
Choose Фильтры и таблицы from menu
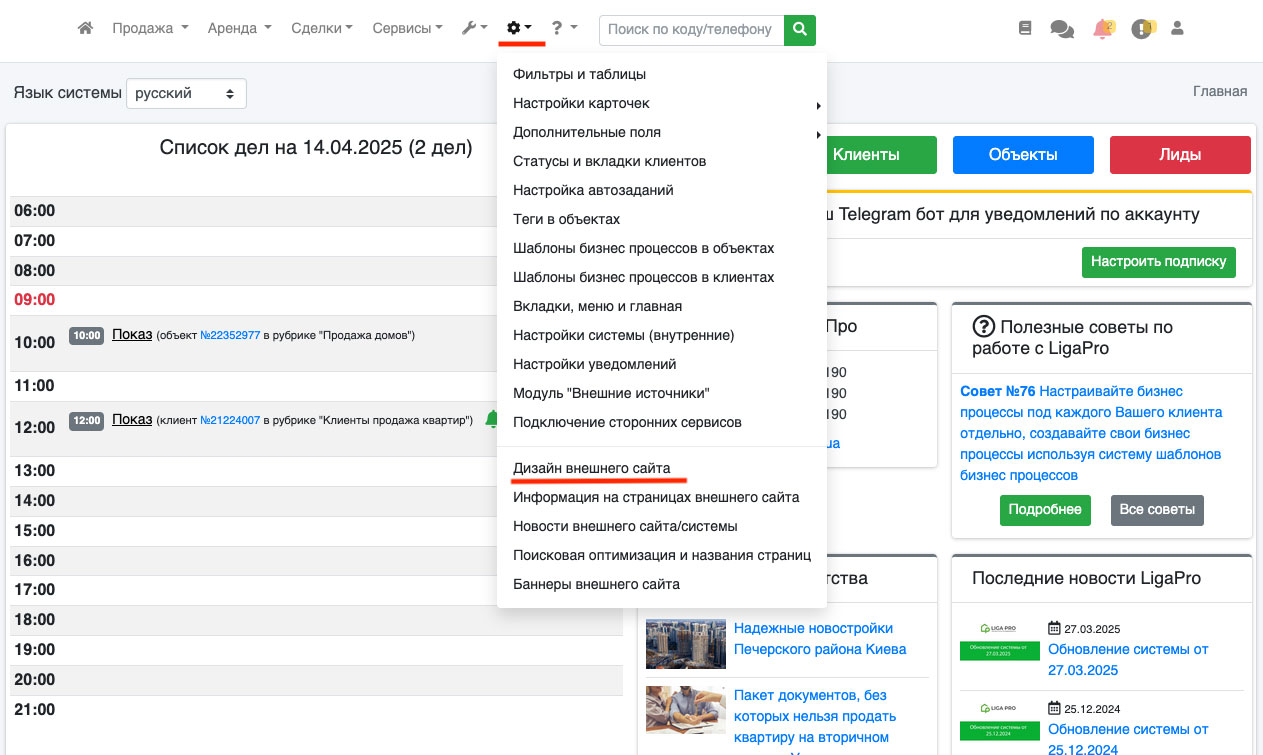[x=579, y=74]
